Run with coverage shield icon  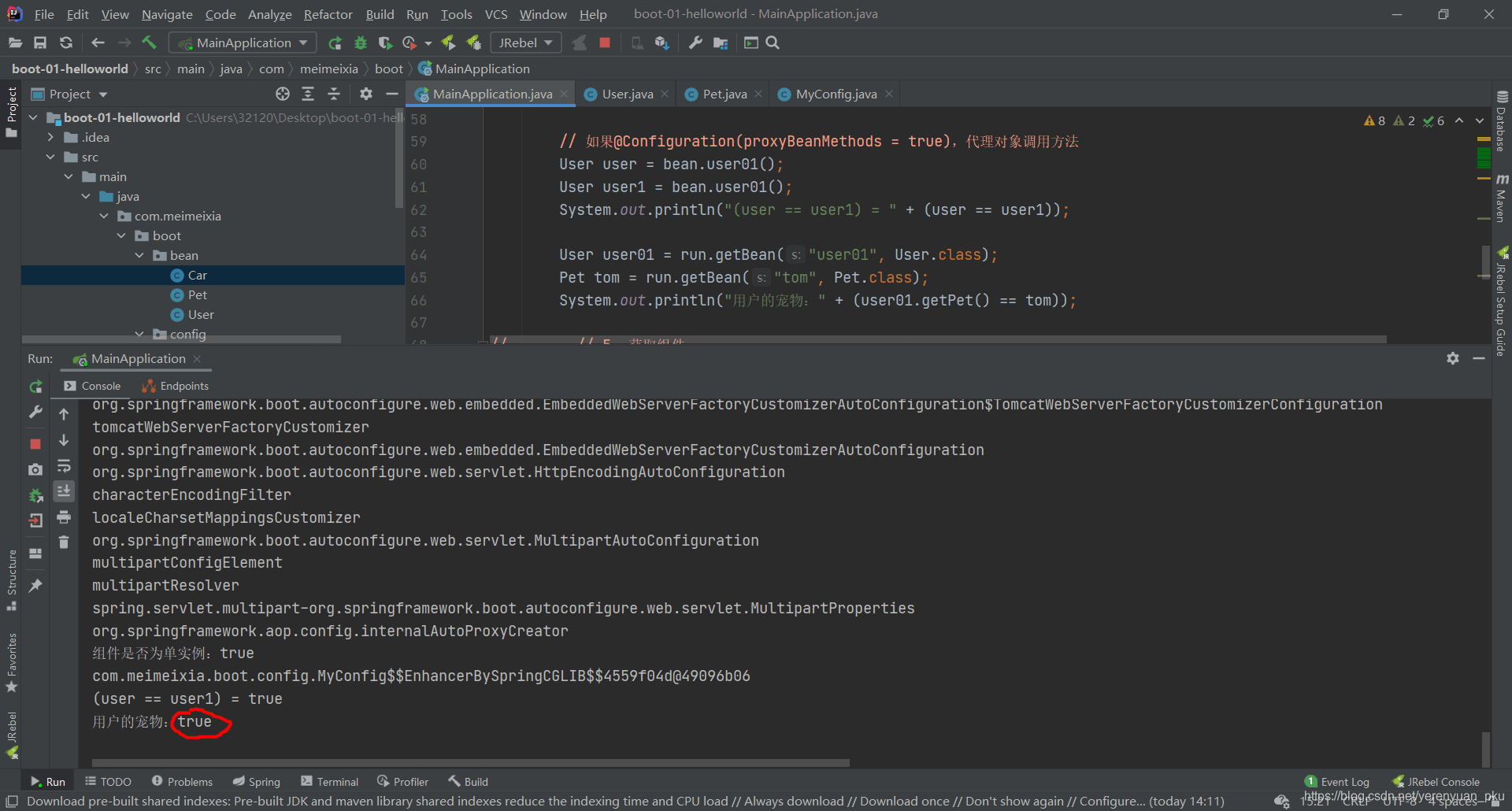pyautogui.click(x=385, y=43)
